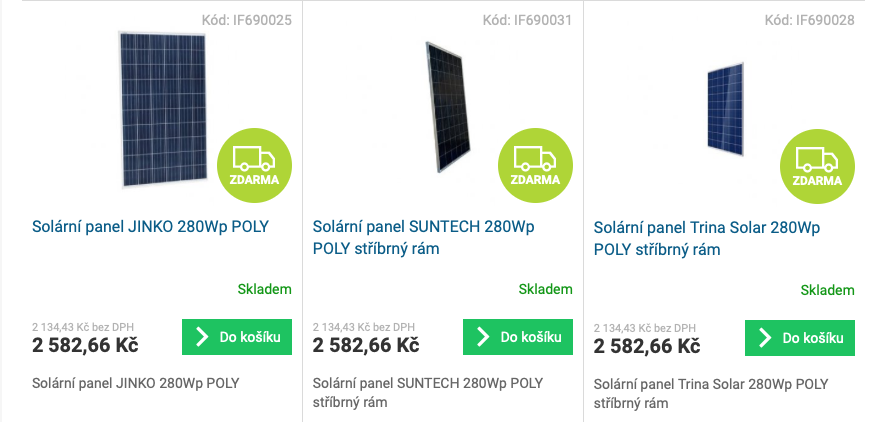Open the Trina Solar 280Wp panel image
The width and height of the screenshot is (876, 422).
725,110
